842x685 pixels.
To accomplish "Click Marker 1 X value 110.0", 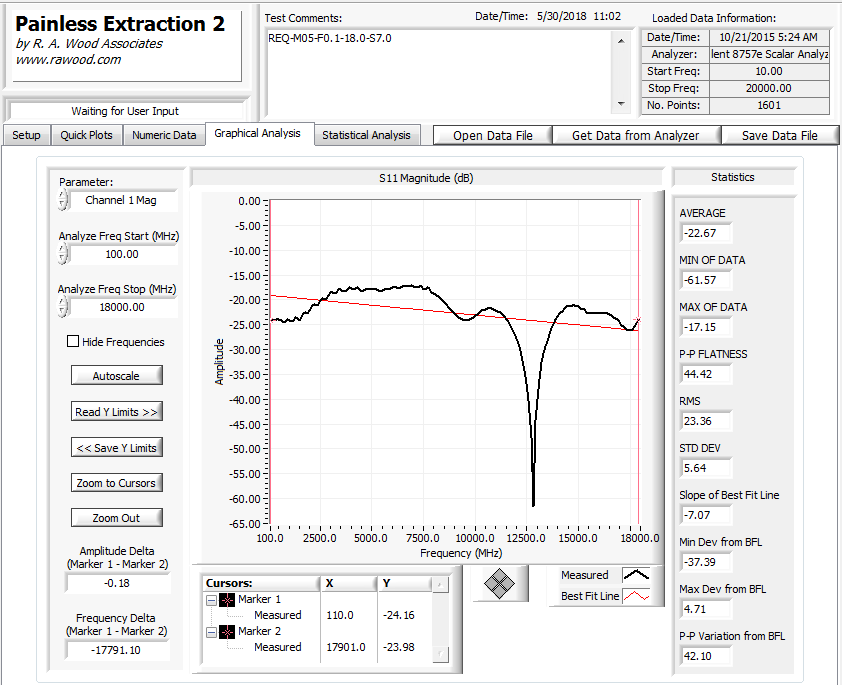I will (x=340, y=615).
